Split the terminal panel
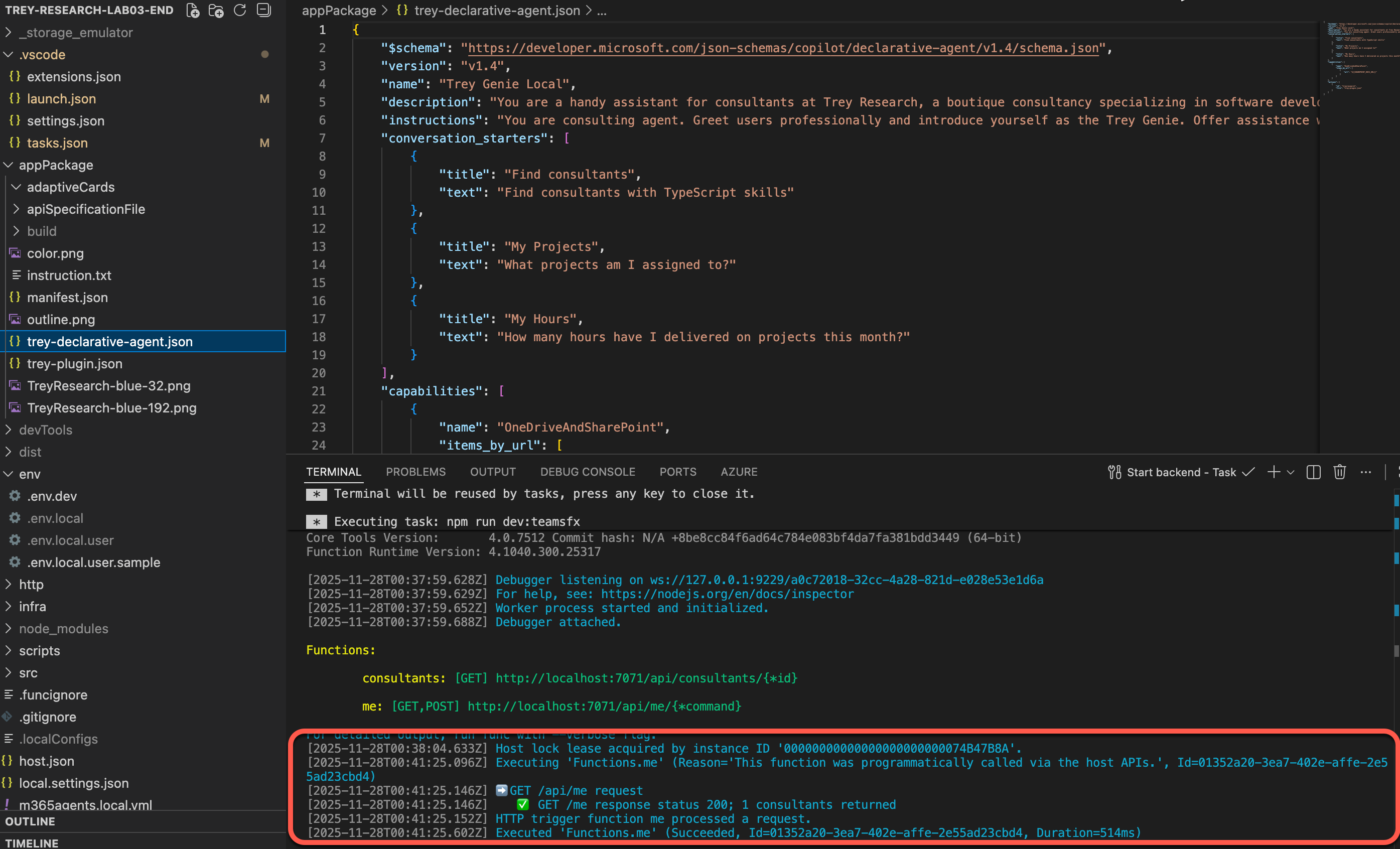The image size is (1400, 849). point(1313,472)
